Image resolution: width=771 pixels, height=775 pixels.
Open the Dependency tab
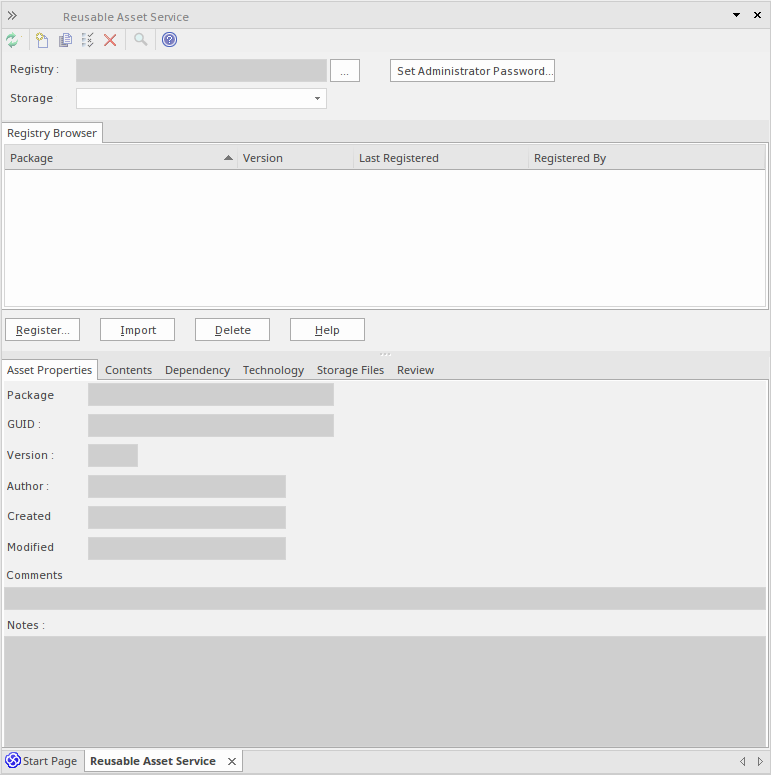click(x=197, y=370)
